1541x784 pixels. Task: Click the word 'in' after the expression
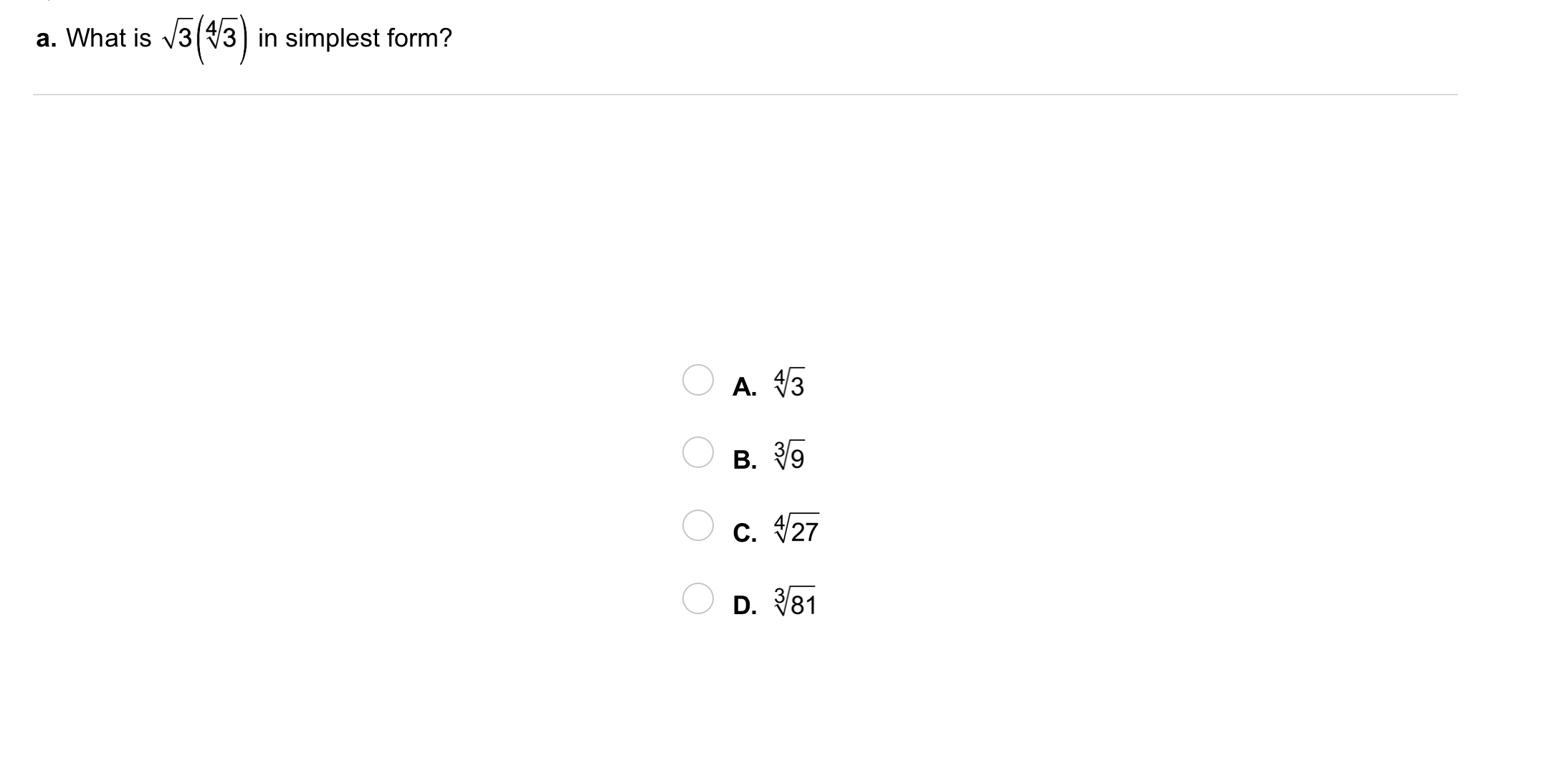tap(267, 39)
